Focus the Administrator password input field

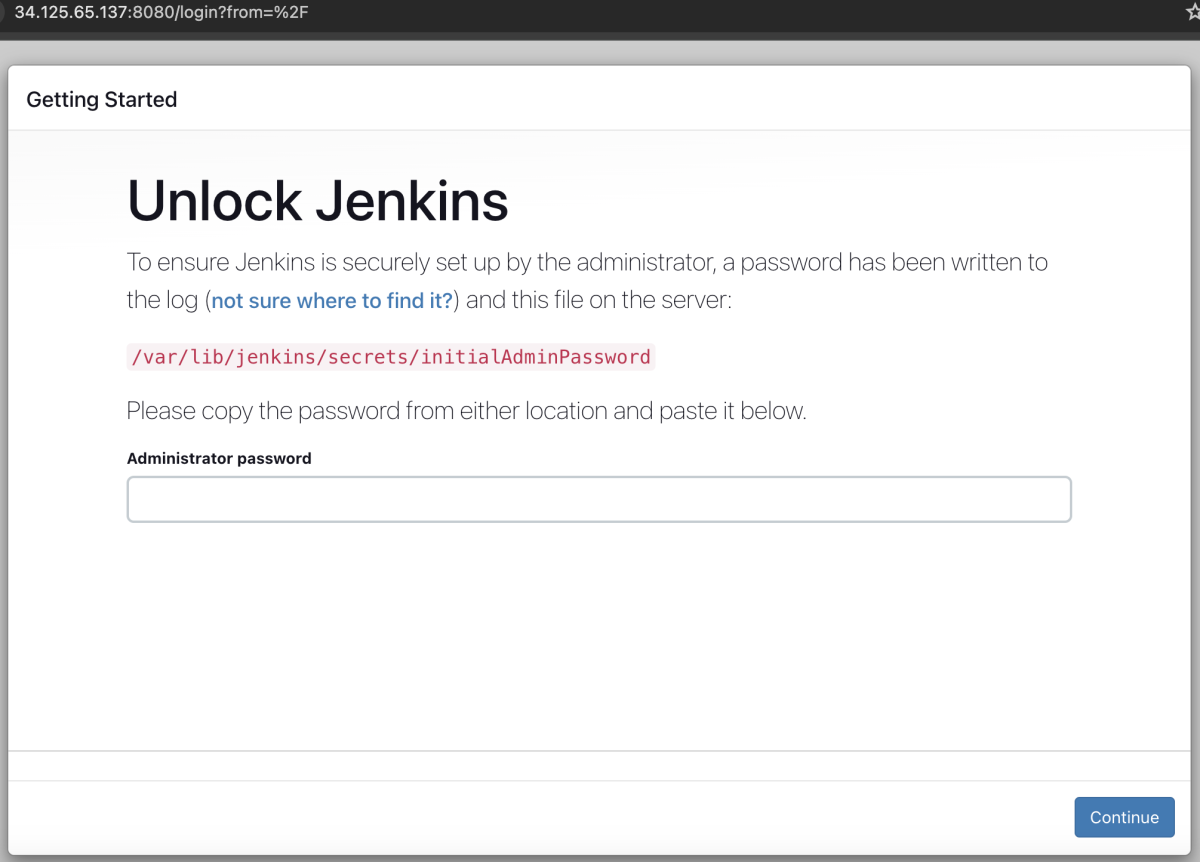pyautogui.click(x=599, y=499)
